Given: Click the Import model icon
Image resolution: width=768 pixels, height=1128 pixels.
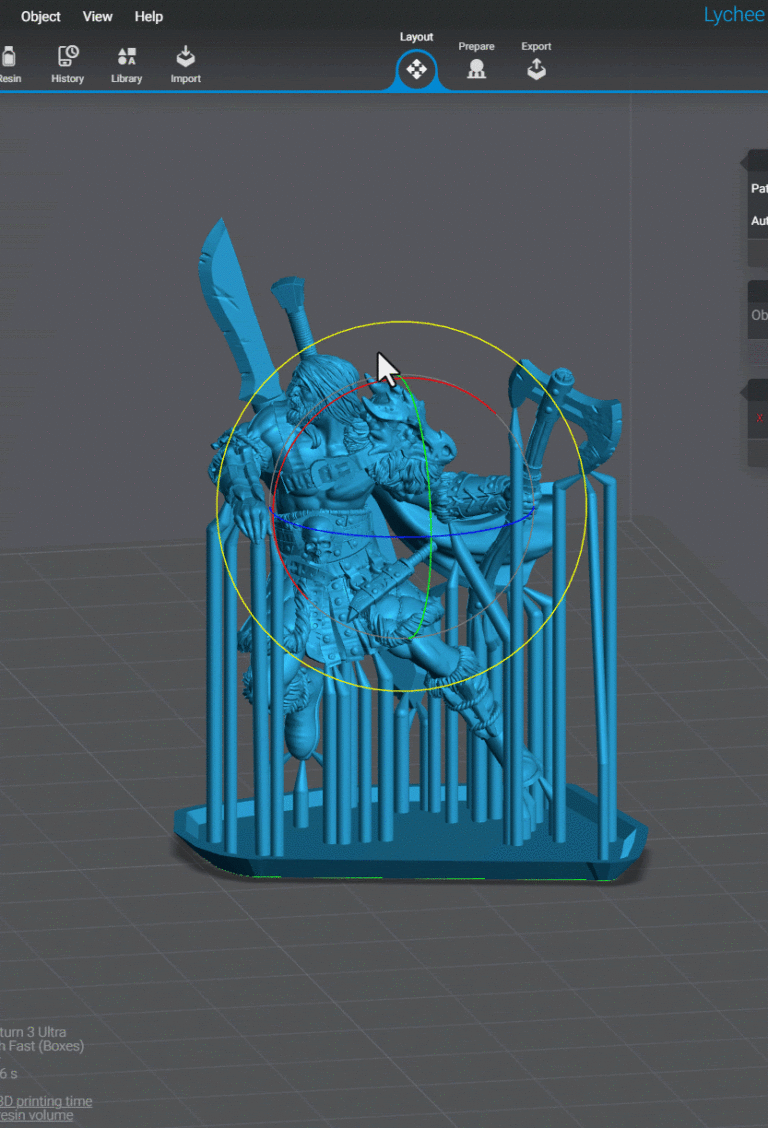Looking at the screenshot, I should point(186,64).
